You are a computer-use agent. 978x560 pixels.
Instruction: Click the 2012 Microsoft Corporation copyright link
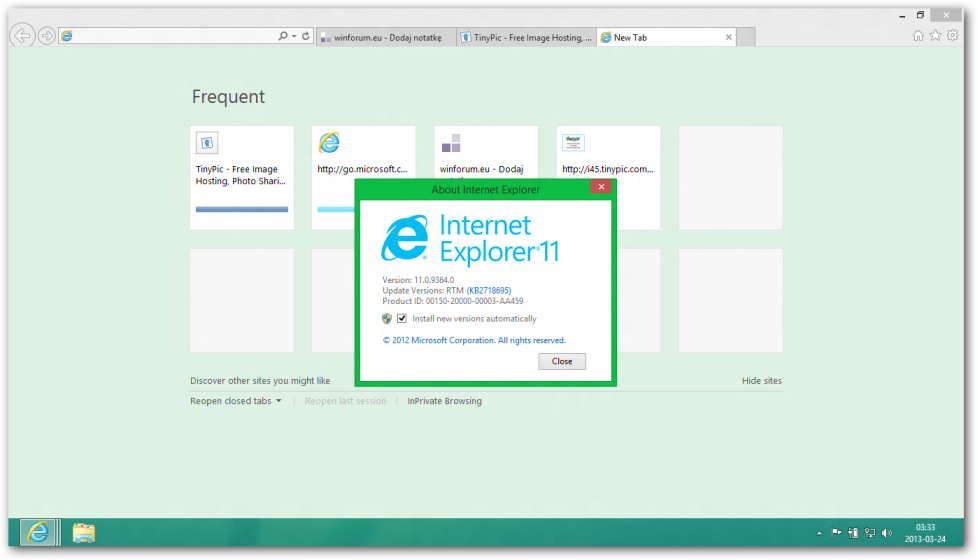coord(474,340)
